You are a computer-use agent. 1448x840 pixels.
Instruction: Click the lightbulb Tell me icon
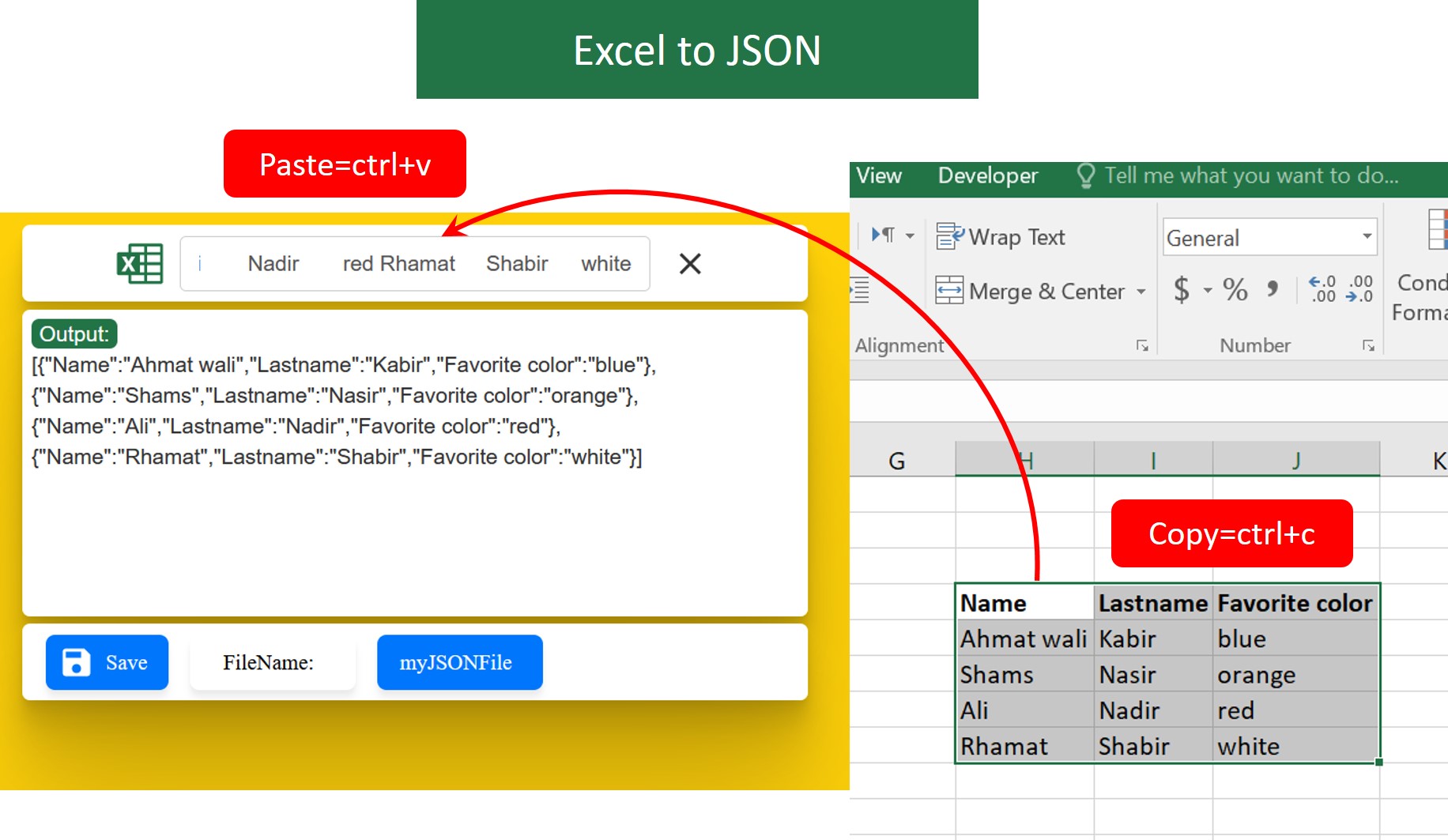[x=1086, y=175]
